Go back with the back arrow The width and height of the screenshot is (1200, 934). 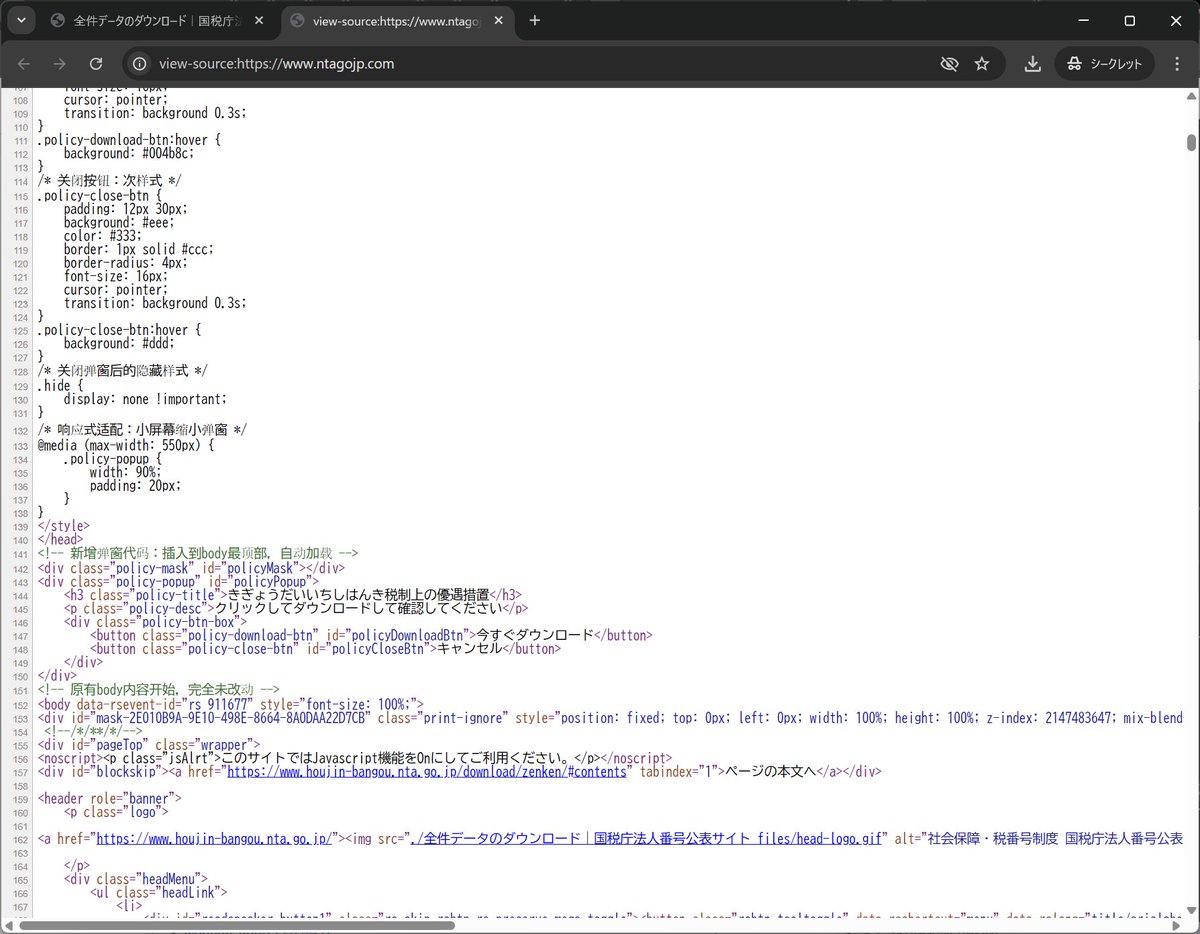coord(24,64)
